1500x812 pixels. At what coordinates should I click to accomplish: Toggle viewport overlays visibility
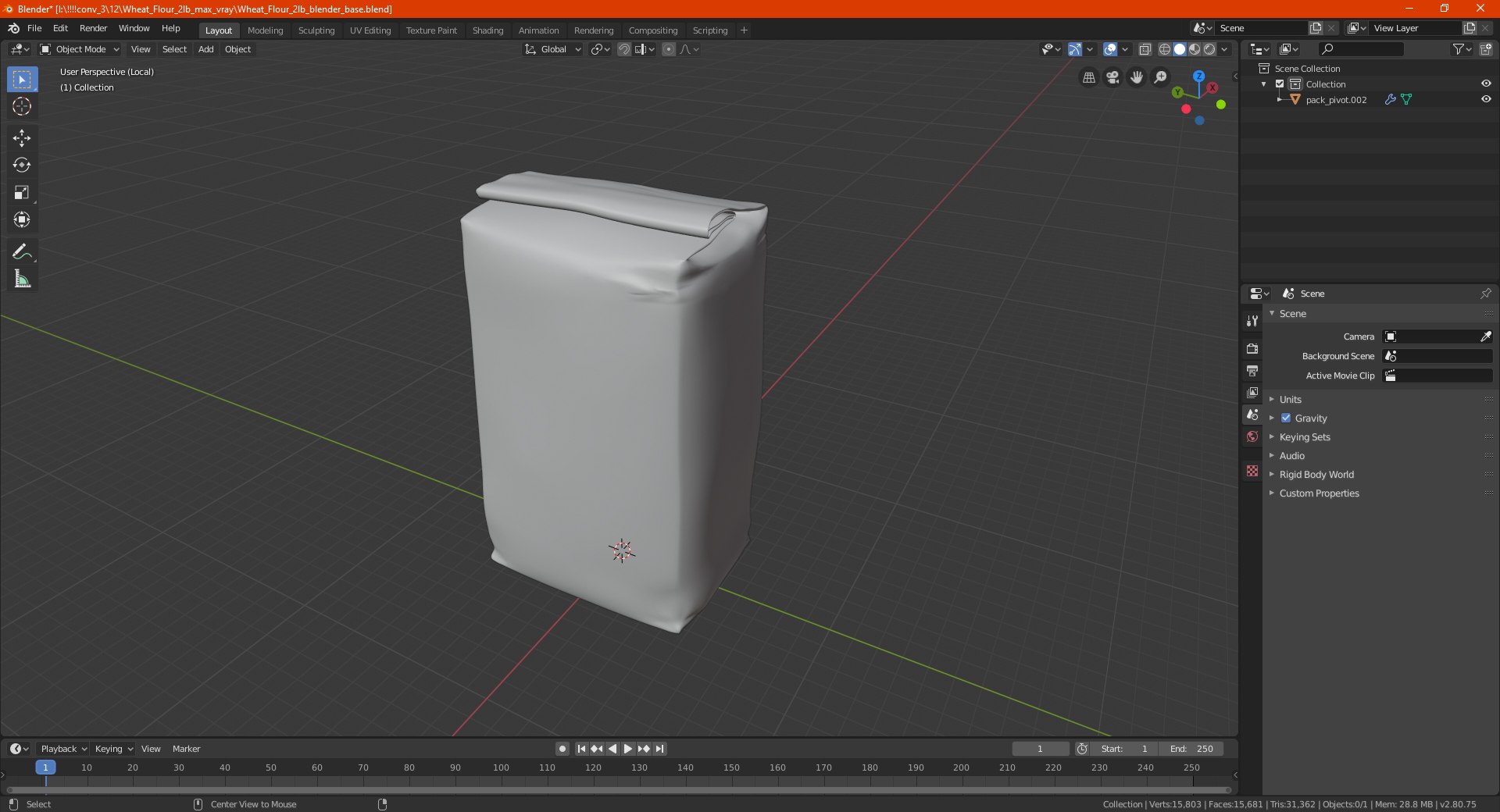(x=1110, y=49)
